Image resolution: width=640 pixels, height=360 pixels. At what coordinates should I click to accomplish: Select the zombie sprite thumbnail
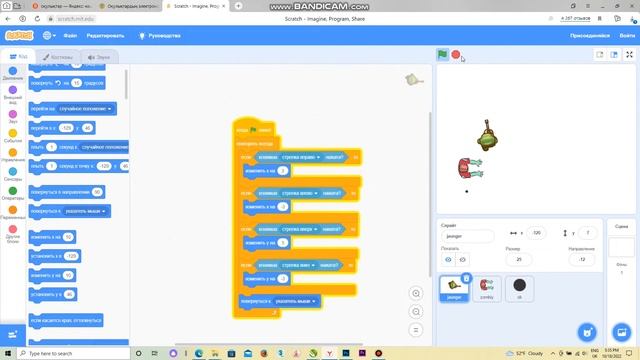tap(487, 289)
